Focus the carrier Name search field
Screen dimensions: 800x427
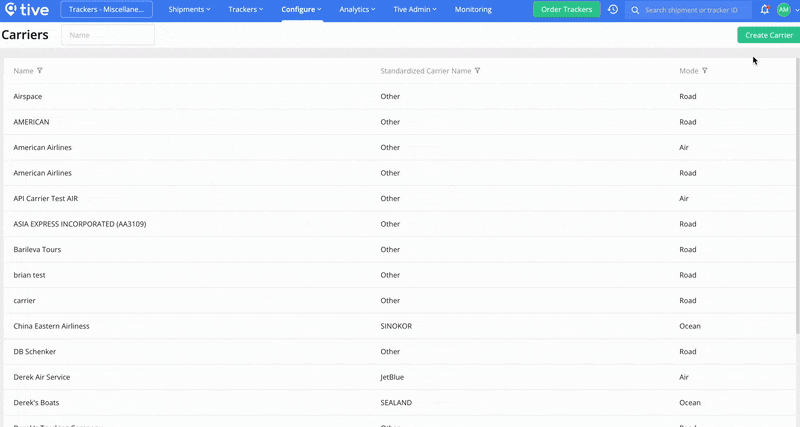(108, 35)
